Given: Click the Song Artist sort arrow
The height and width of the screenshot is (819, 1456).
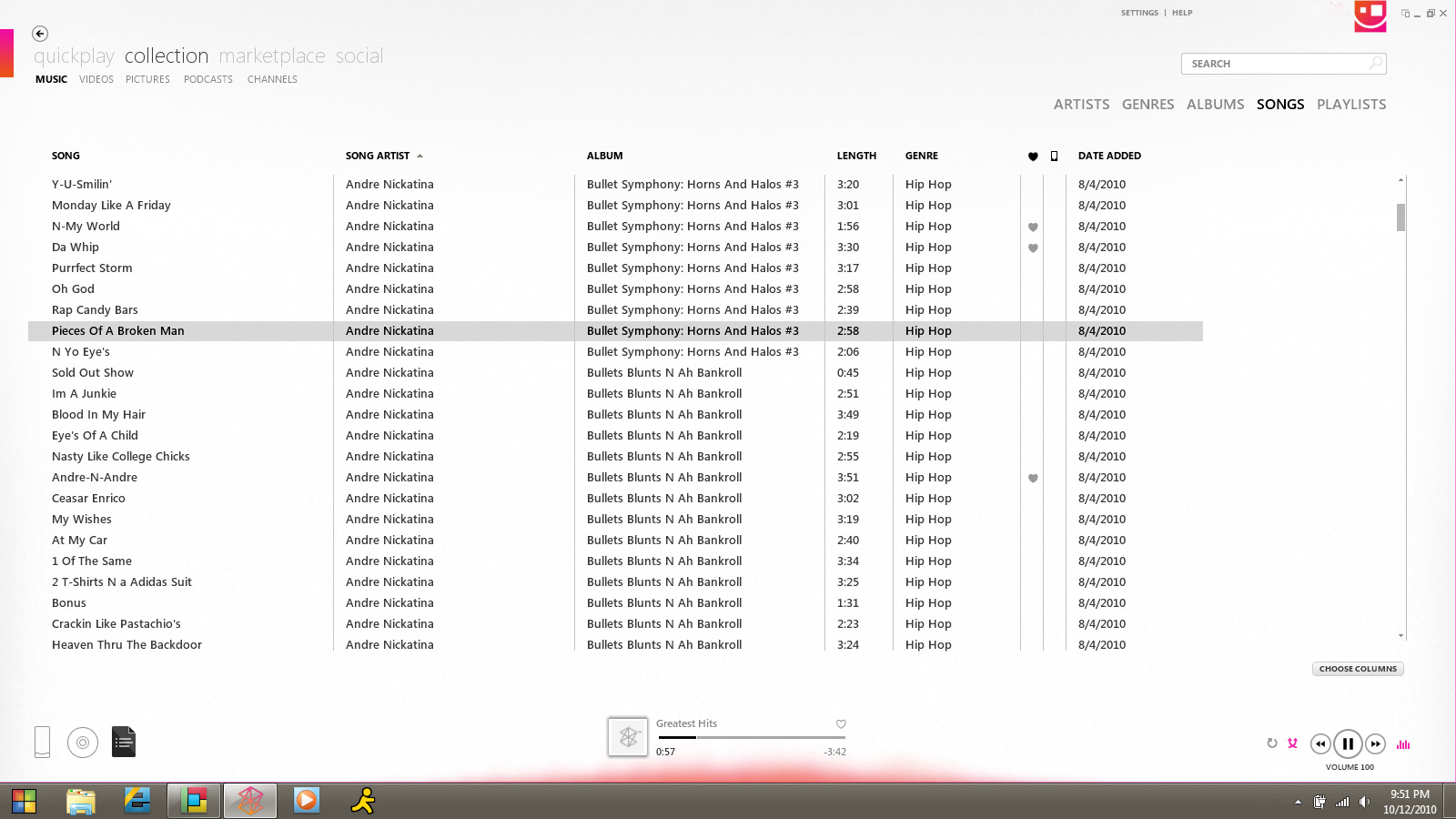Looking at the screenshot, I should [x=420, y=156].
